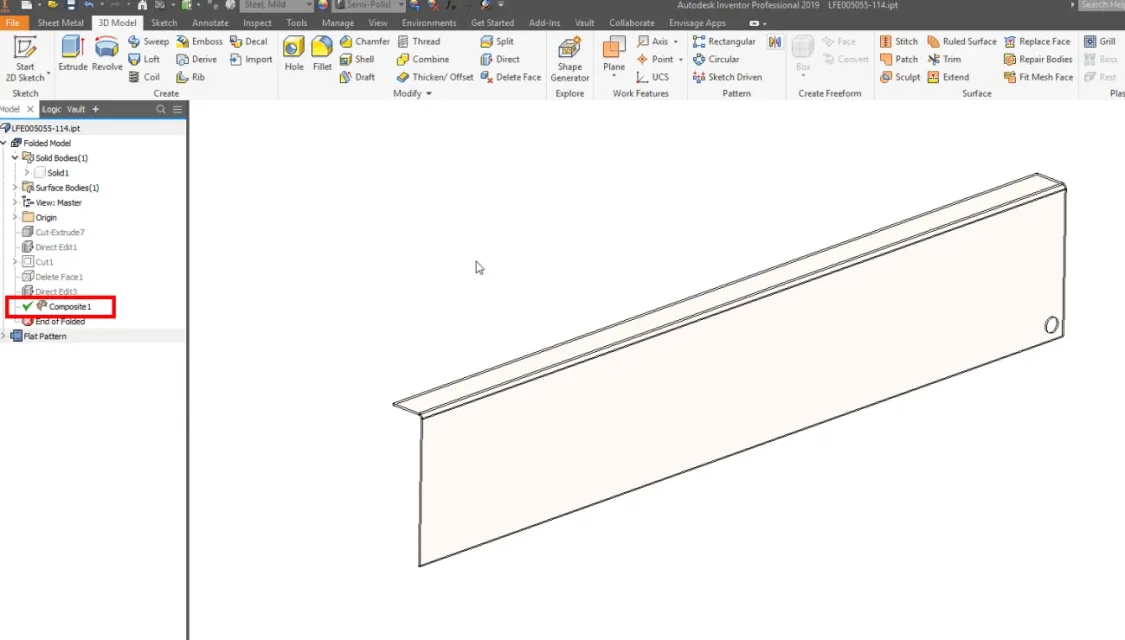Select the Hole tool
The image size is (1125, 640).
coord(293,54)
